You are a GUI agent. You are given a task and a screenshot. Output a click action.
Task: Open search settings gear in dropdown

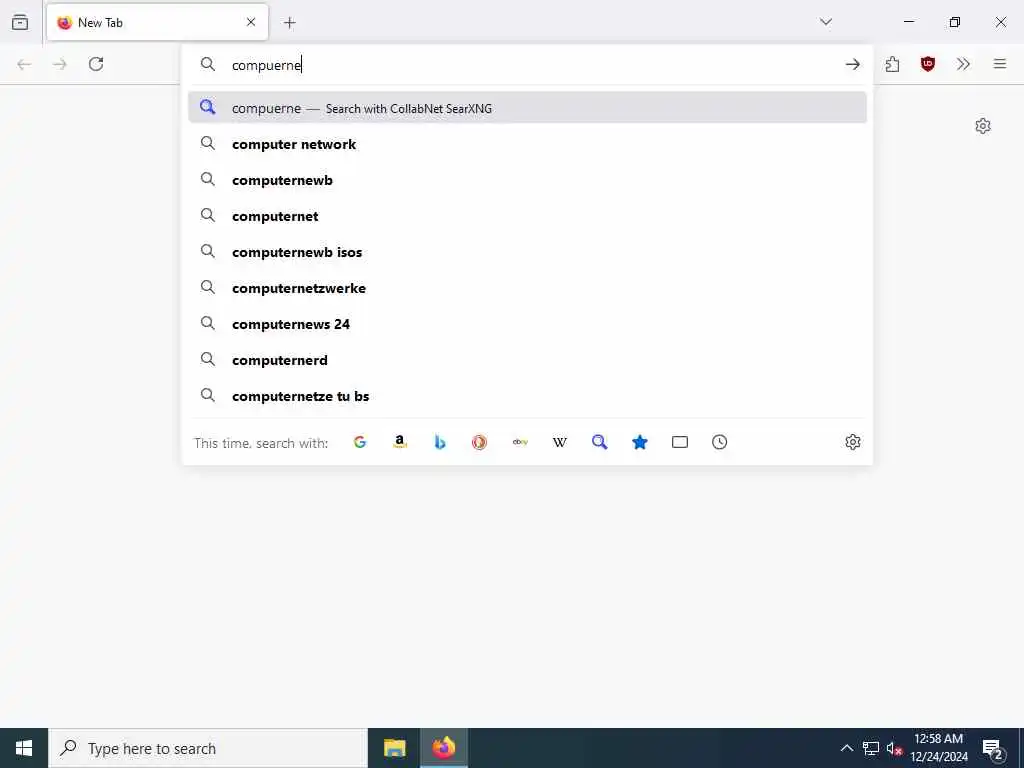[852, 442]
